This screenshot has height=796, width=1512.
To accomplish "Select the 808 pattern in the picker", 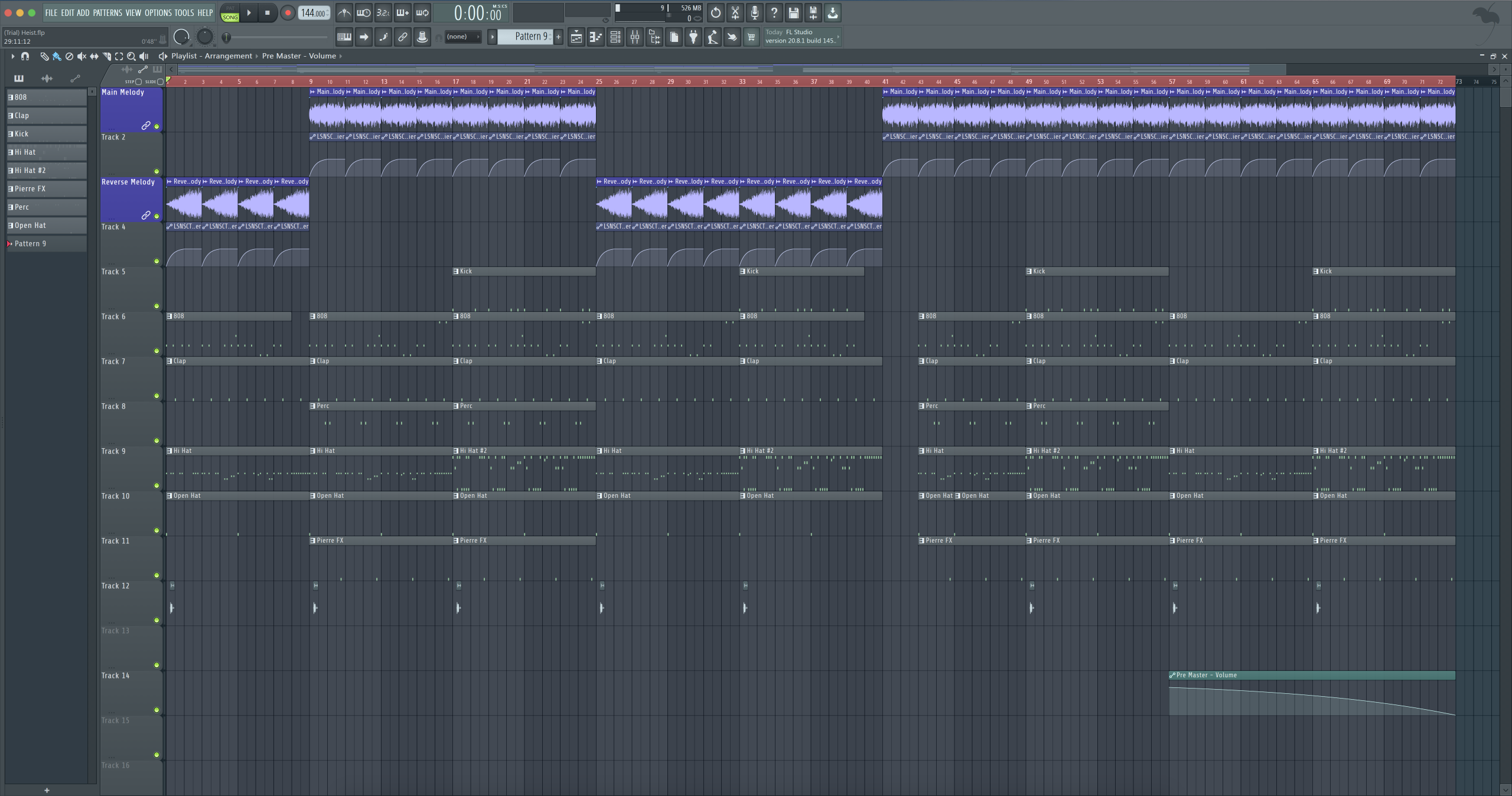I will pyautogui.click(x=47, y=97).
